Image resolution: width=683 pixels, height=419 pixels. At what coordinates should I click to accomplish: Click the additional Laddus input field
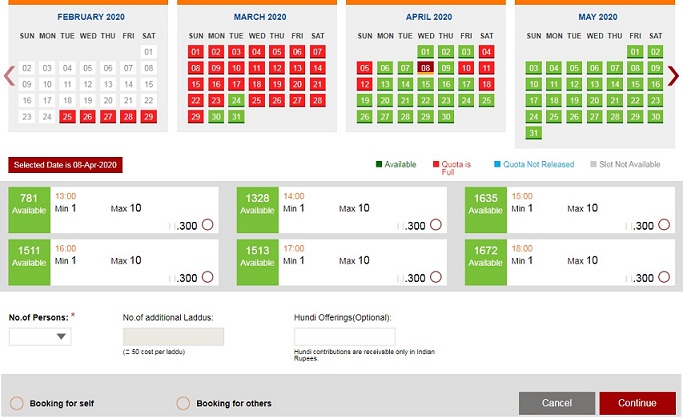(173, 337)
